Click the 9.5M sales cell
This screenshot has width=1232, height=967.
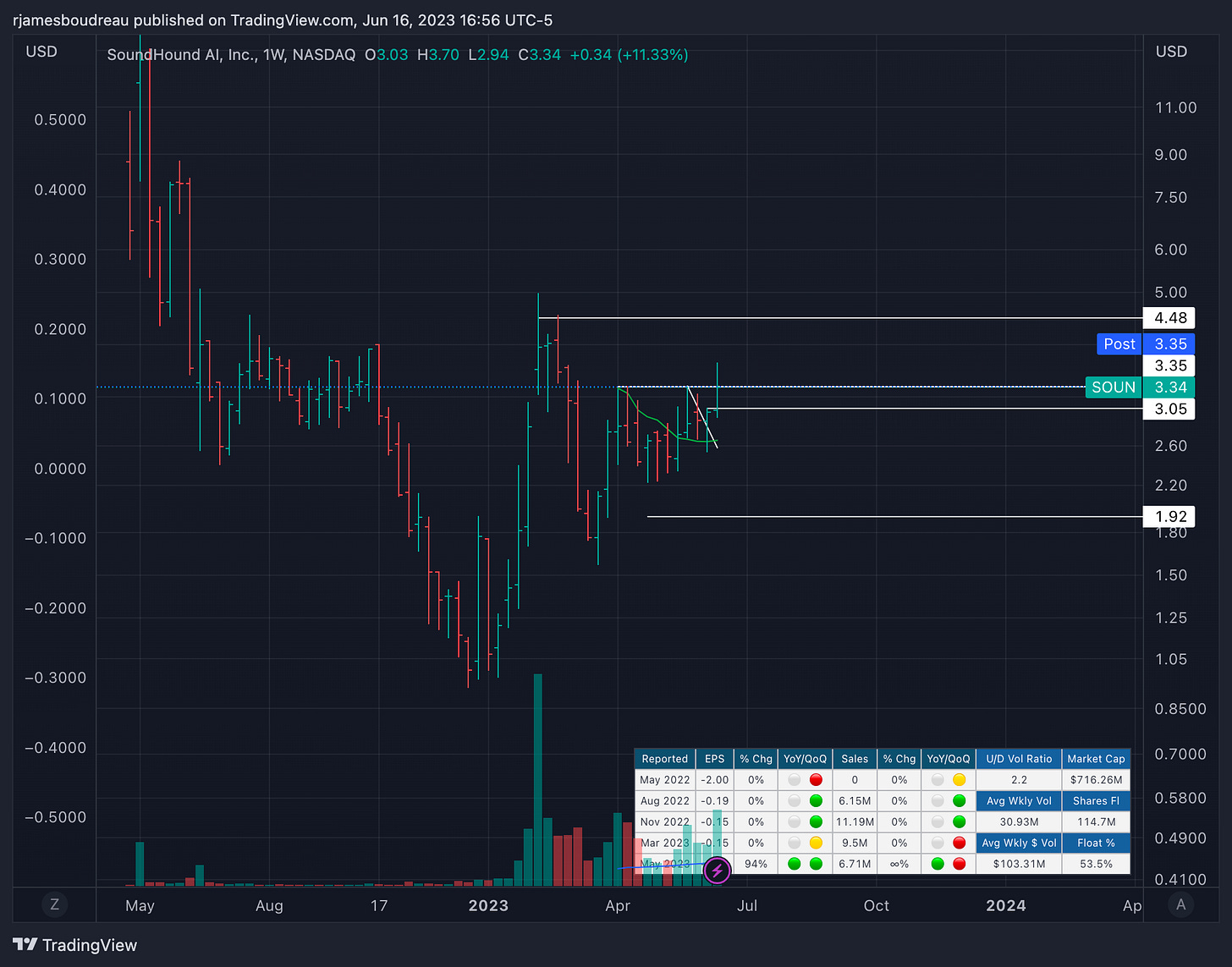point(855,843)
